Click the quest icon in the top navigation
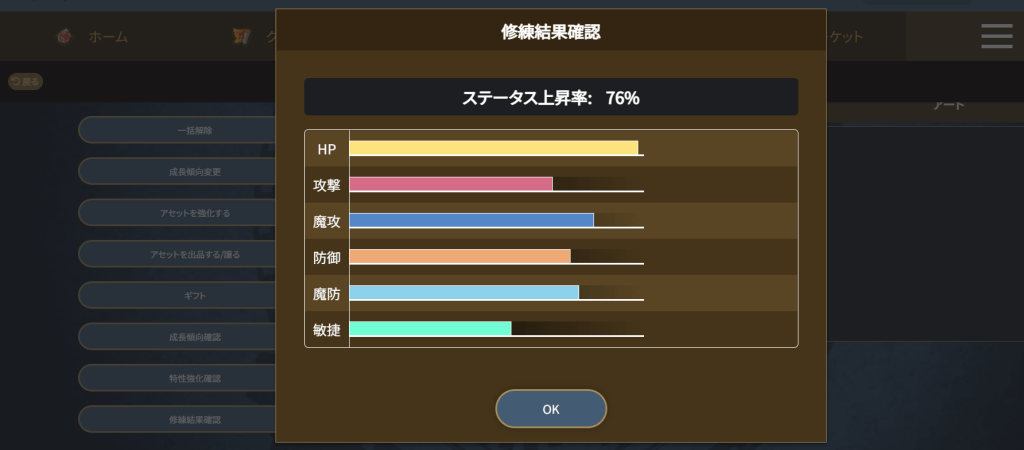 (x=241, y=37)
